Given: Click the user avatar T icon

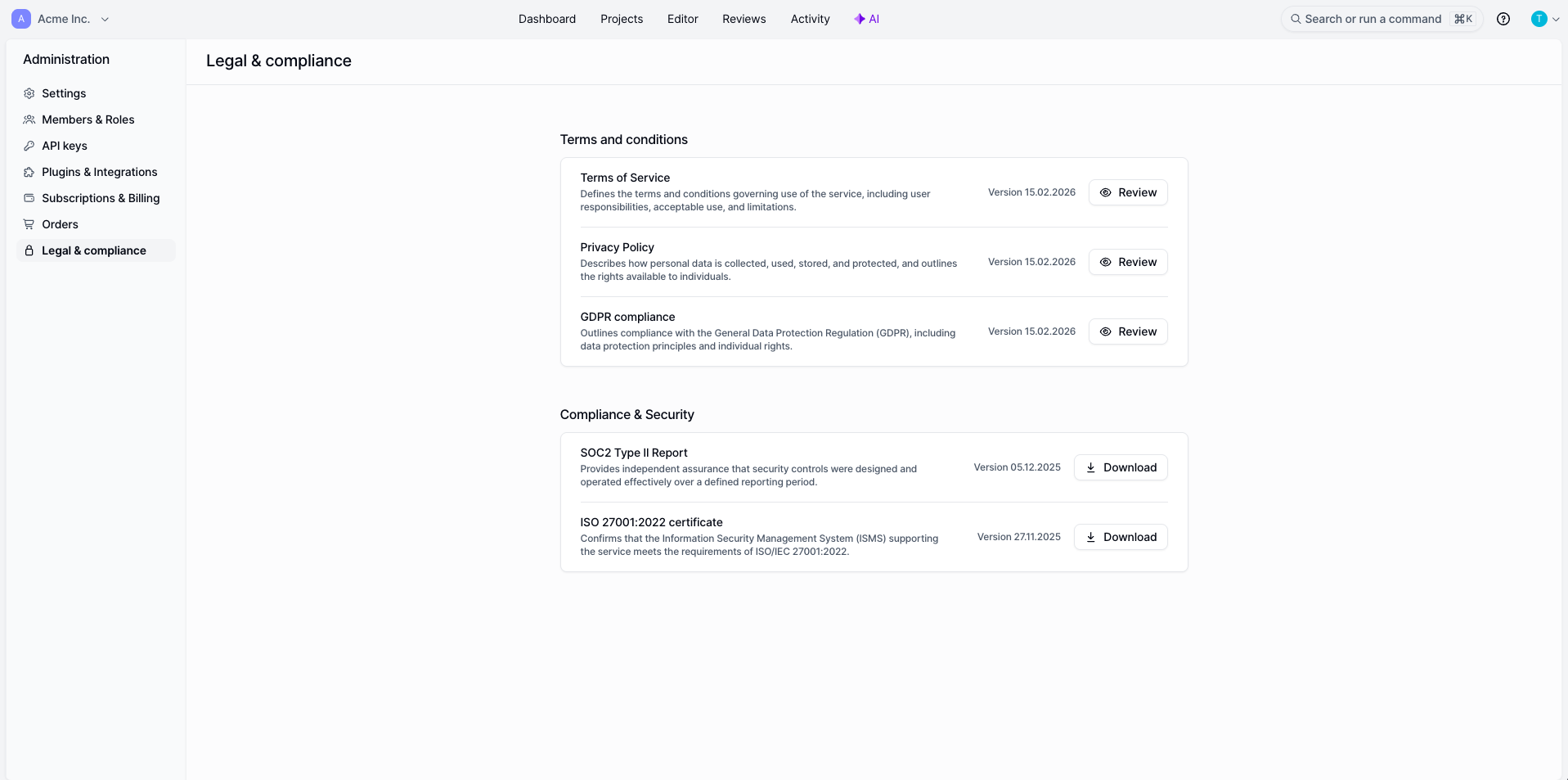Looking at the screenshot, I should pyautogui.click(x=1539, y=19).
